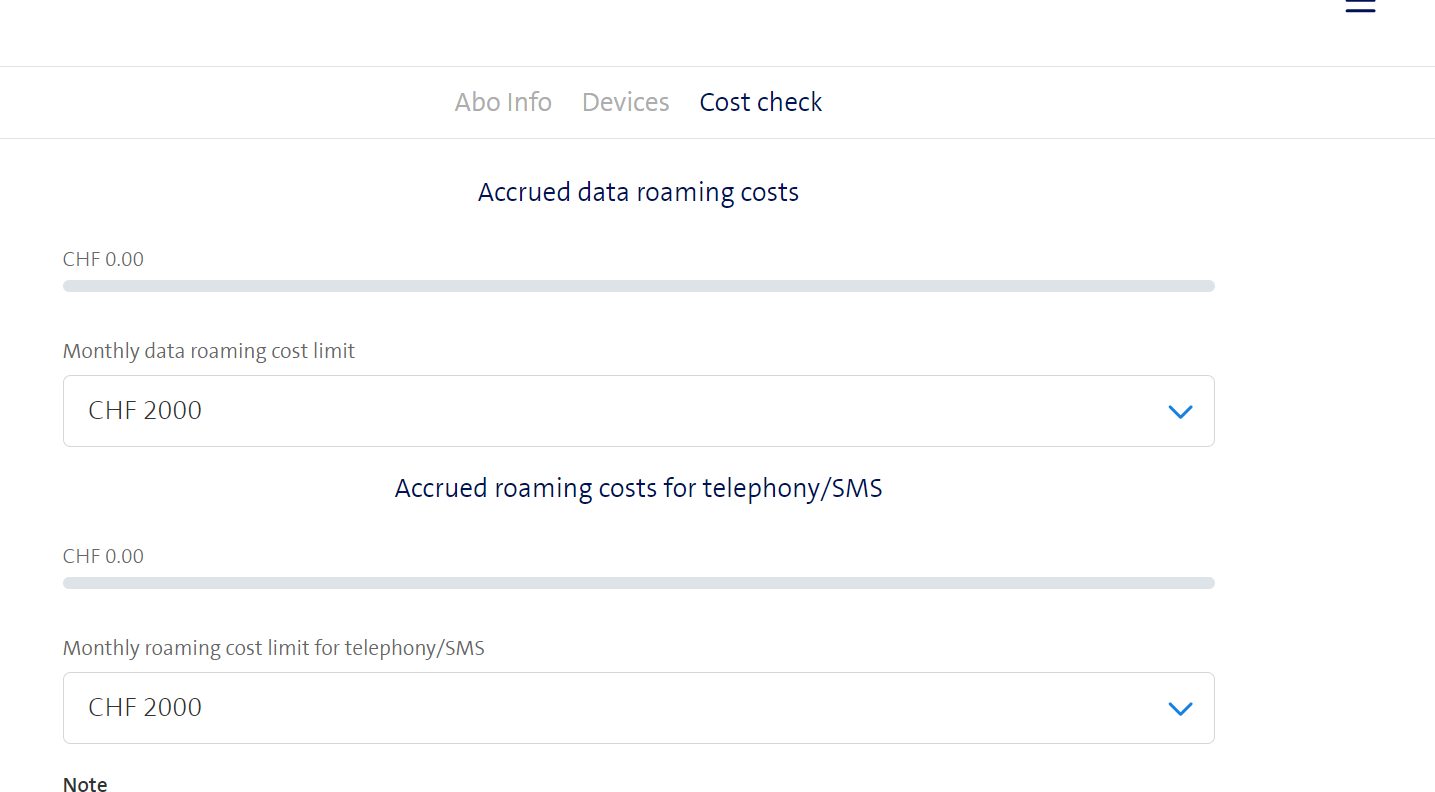Click the CHF 0.00 amount under telephony/SMS
Viewport: 1435px width, 792px height.
point(103,556)
